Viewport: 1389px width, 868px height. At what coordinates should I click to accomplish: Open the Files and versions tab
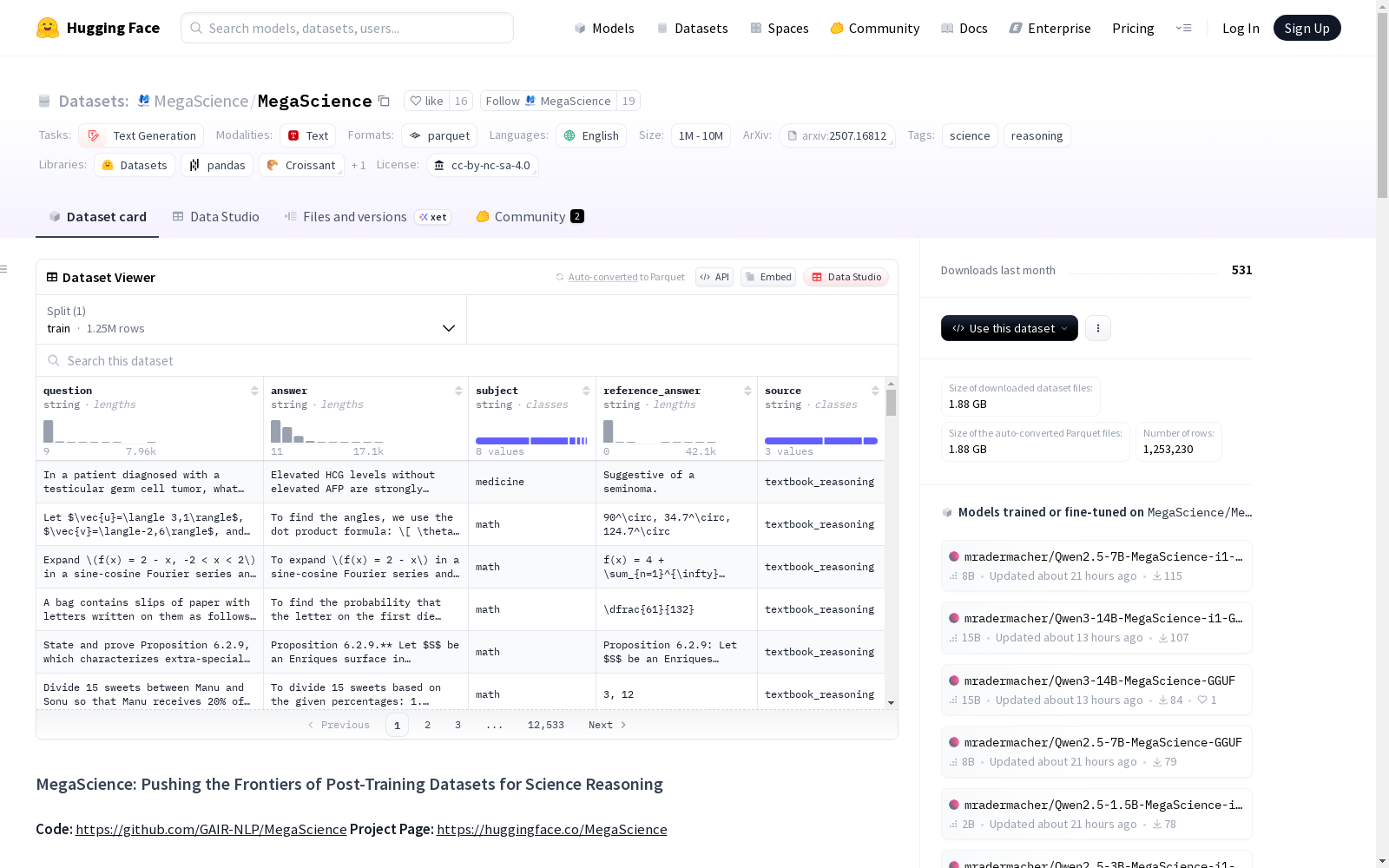point(367,217)
